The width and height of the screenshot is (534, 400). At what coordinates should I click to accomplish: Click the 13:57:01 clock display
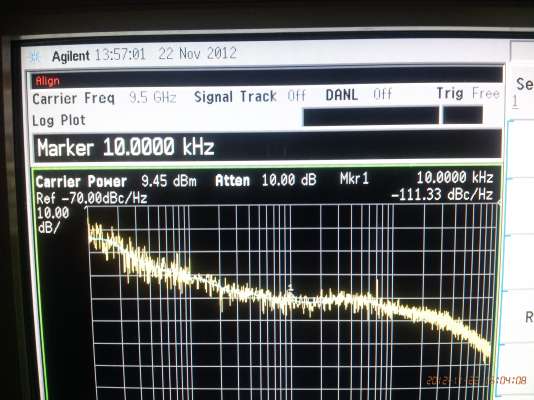pyautogui.click(x=120, y=54)
